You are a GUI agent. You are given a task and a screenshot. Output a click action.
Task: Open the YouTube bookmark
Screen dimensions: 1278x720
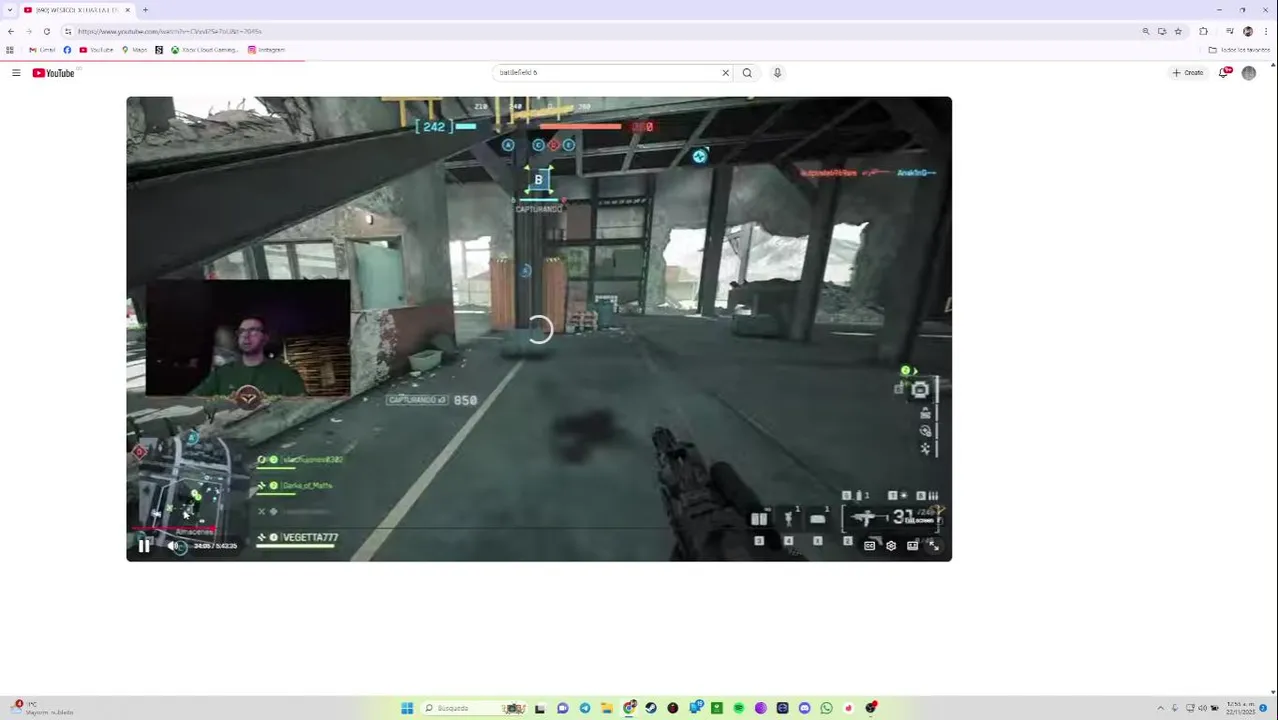(97, 50)
